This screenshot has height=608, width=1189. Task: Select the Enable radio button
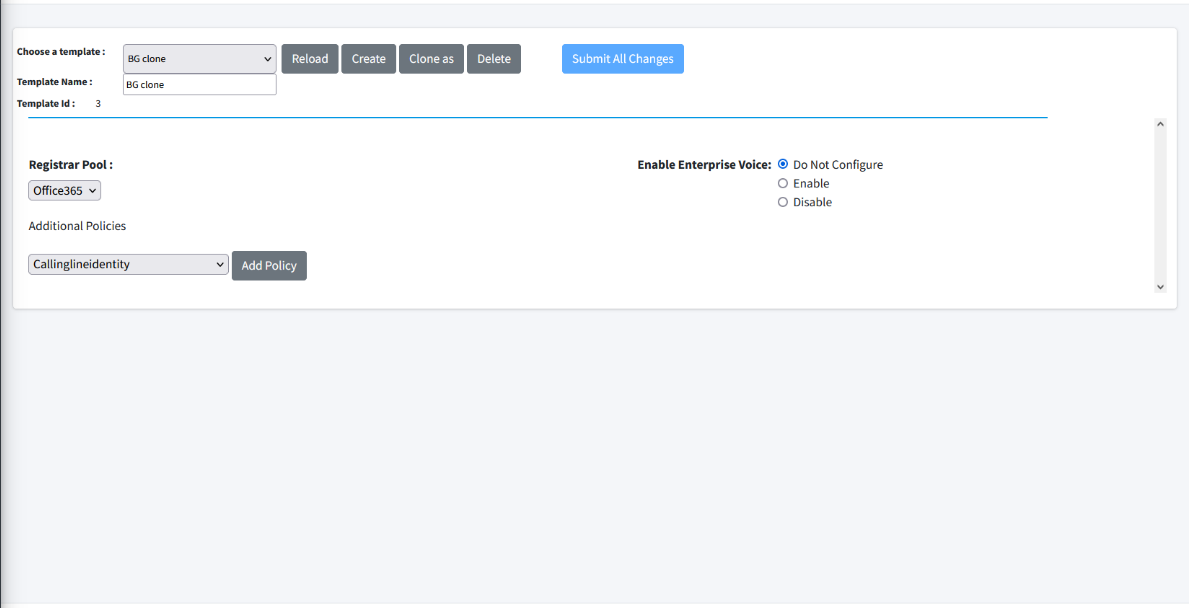[783, 183]
